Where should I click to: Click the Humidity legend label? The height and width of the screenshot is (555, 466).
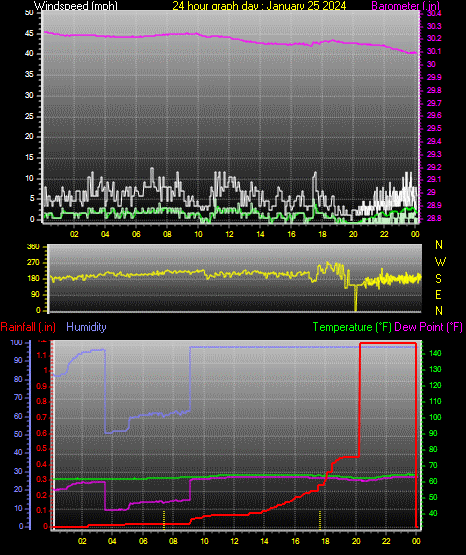[86, 327]
